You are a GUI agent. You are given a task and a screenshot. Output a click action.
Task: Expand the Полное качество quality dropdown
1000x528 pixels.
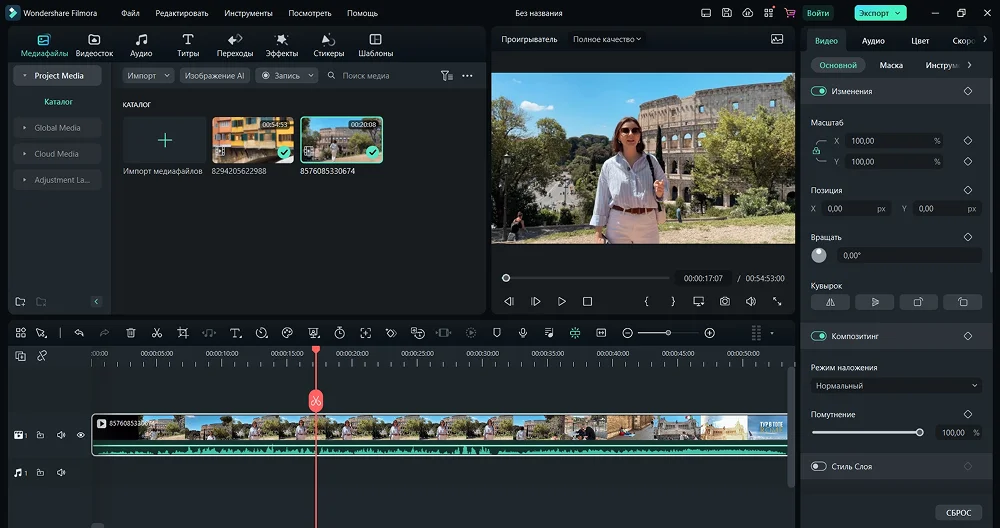pyautogui.click(x=607, y=39)
